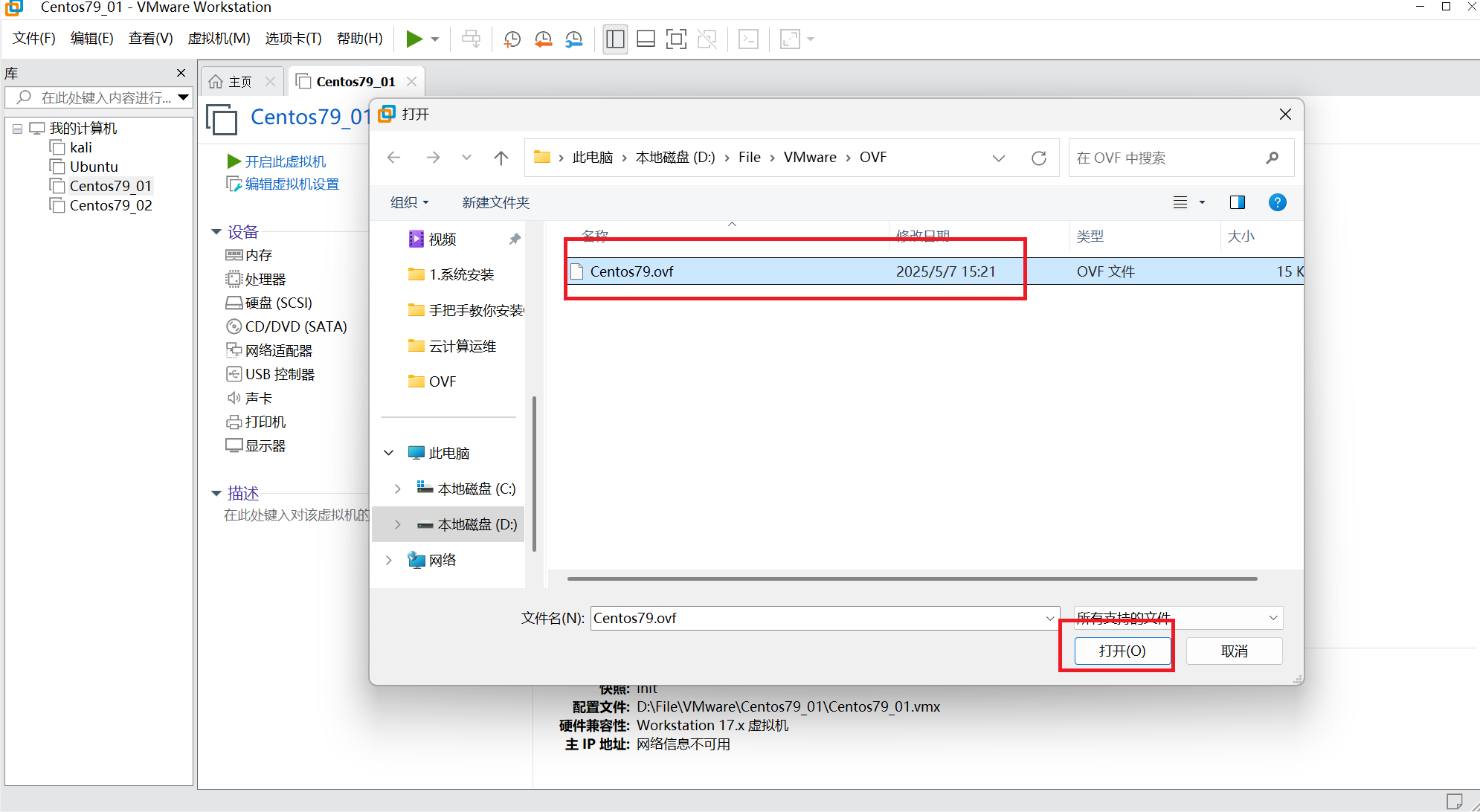Click the view layout list icon
Screen dimensions: 1480x812
point(1180,202)
